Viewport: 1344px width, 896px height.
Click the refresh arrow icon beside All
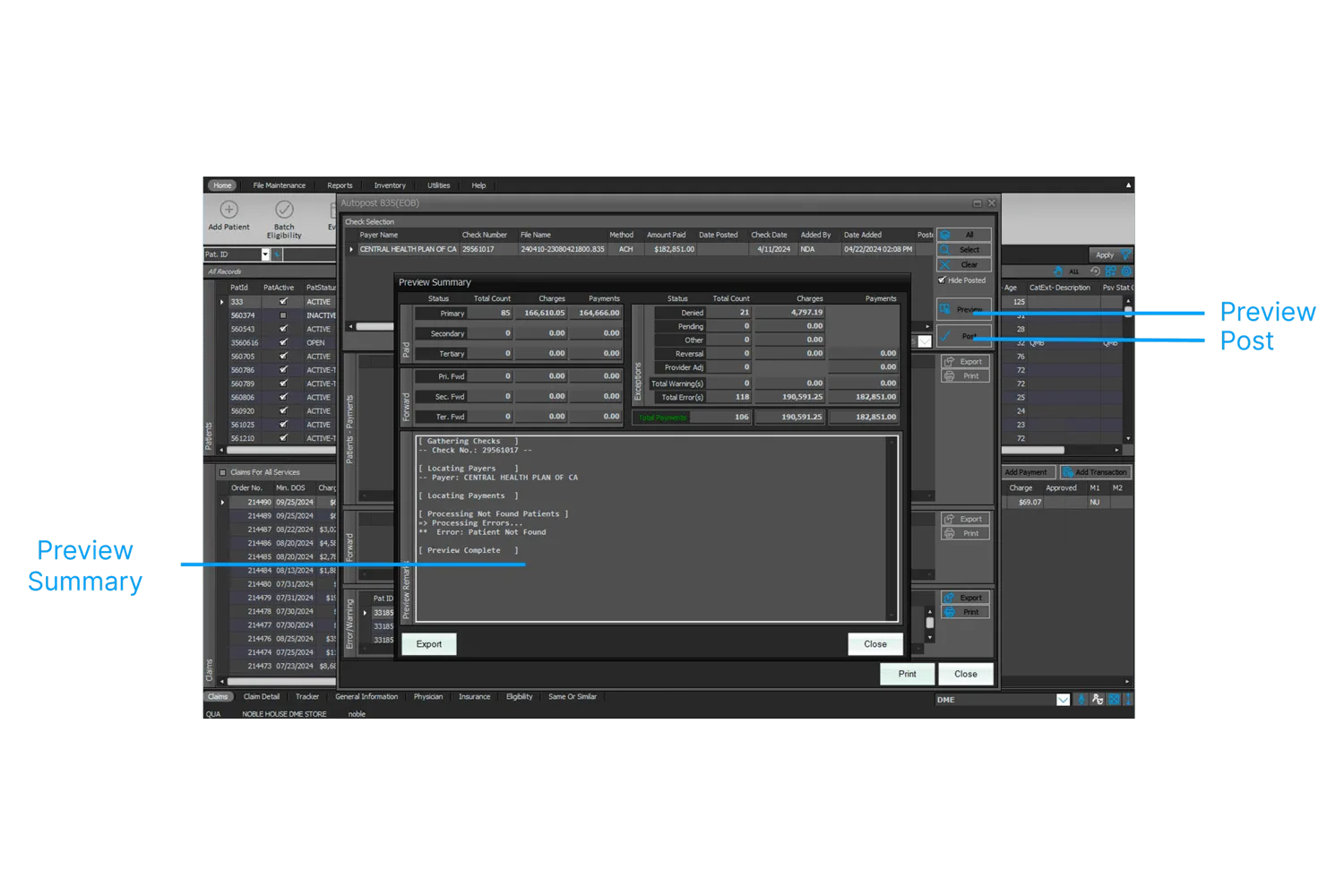pos(1095,271)
